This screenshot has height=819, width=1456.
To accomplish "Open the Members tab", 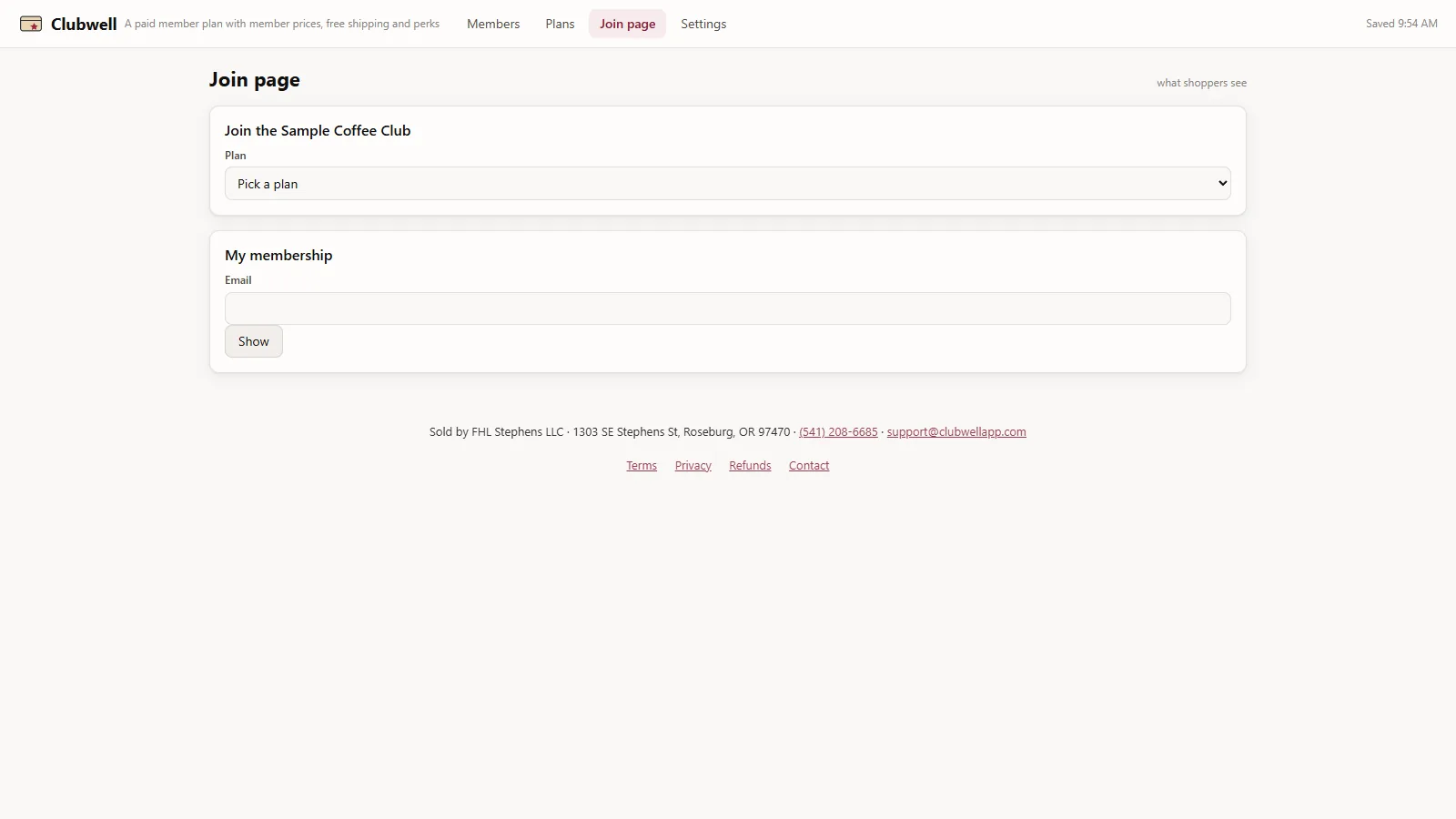I will (x=493, y=24).
